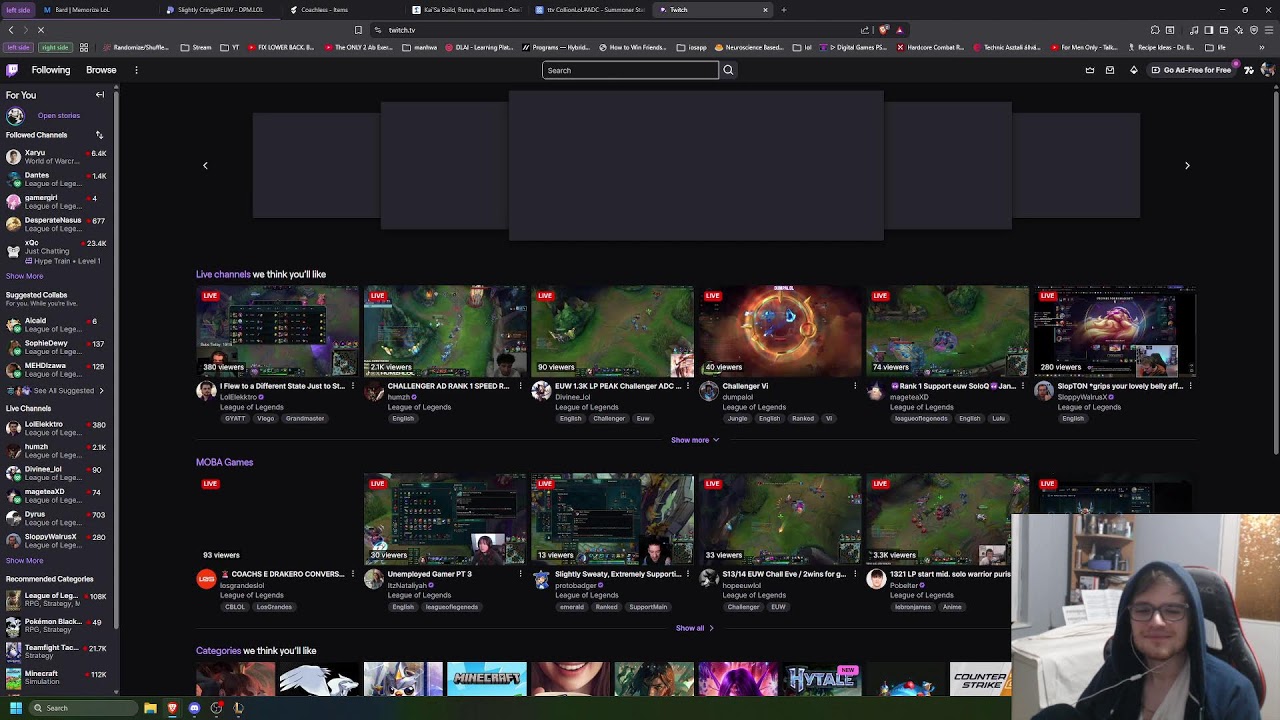Open the more options dots beside Browse

[136, 70]
